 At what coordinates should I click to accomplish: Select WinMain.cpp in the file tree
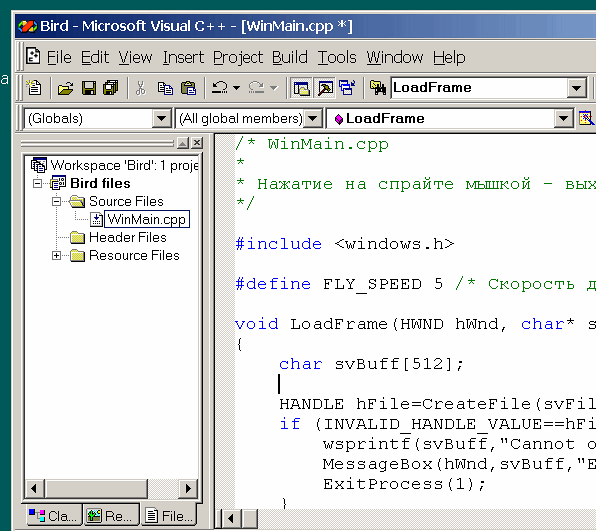pyautogui.click(x=147, y=219)
